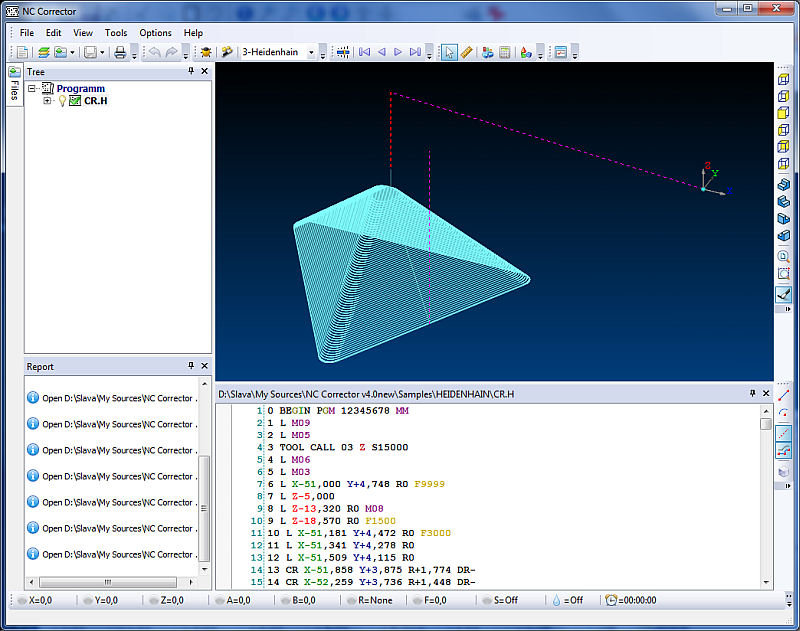
Task: Click the New file icon in toolbar
Action: (x=22, y=52)
